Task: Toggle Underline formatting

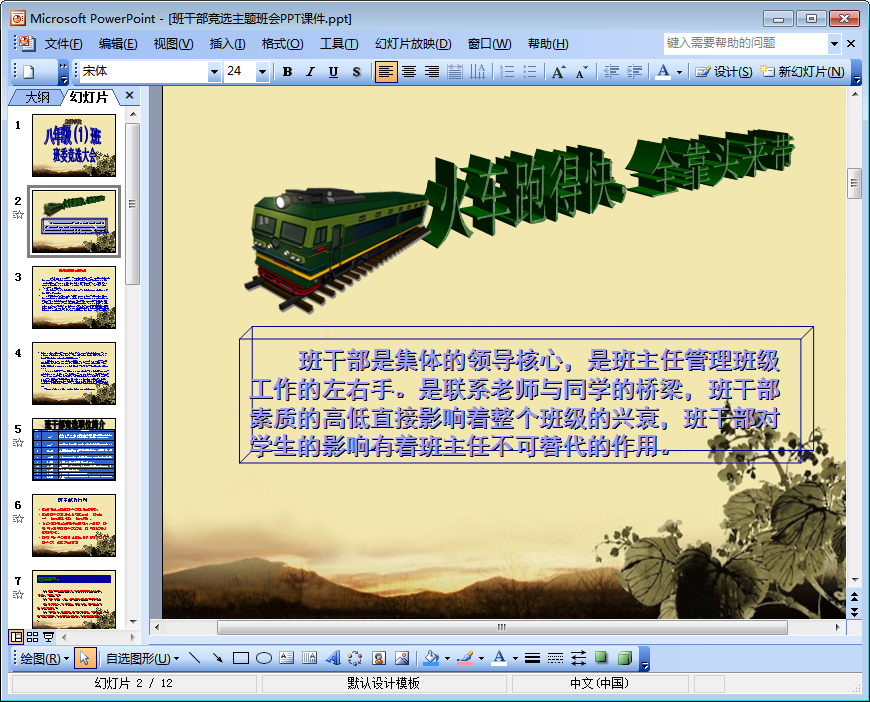Action: tap(333, 72)
